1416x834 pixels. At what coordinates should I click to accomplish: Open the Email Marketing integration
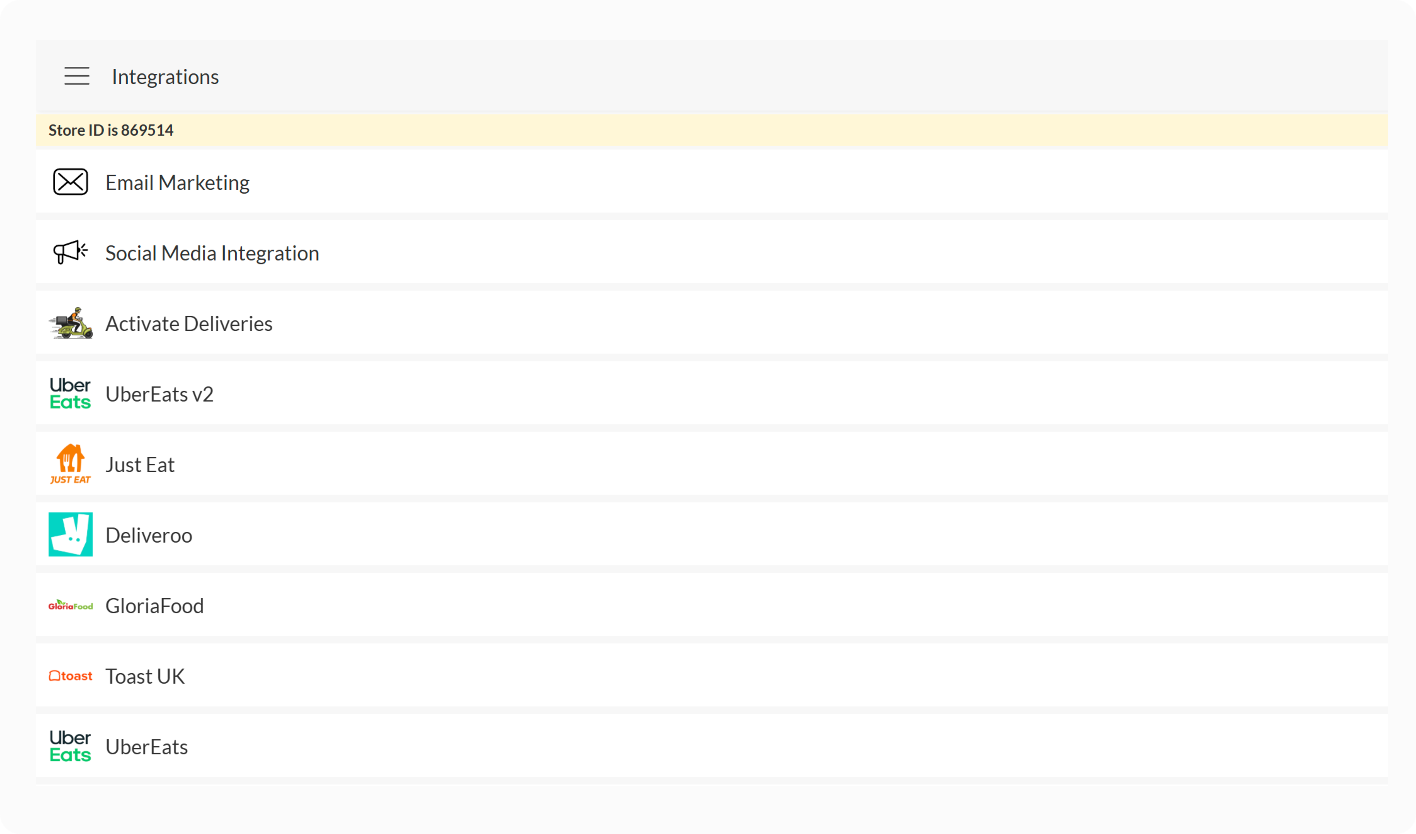coord(177,183)
